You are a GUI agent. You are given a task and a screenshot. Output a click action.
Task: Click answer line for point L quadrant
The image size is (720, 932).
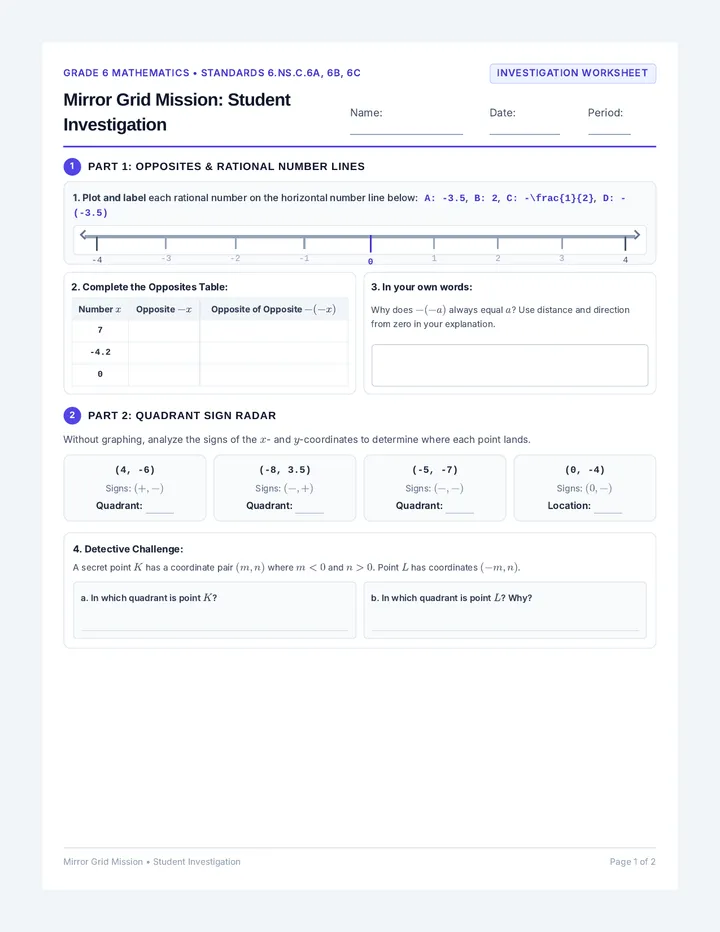tap(505, 629)
